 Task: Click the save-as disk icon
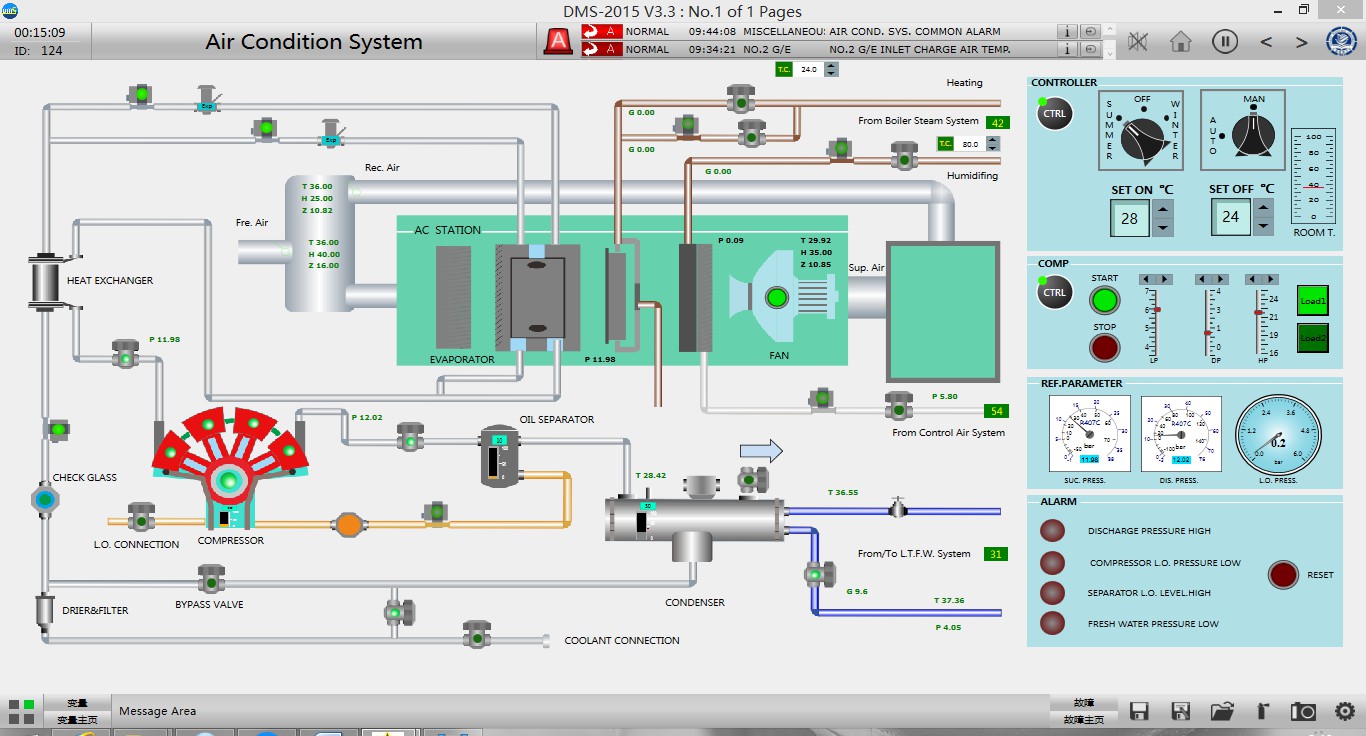tap(1180, 711)
